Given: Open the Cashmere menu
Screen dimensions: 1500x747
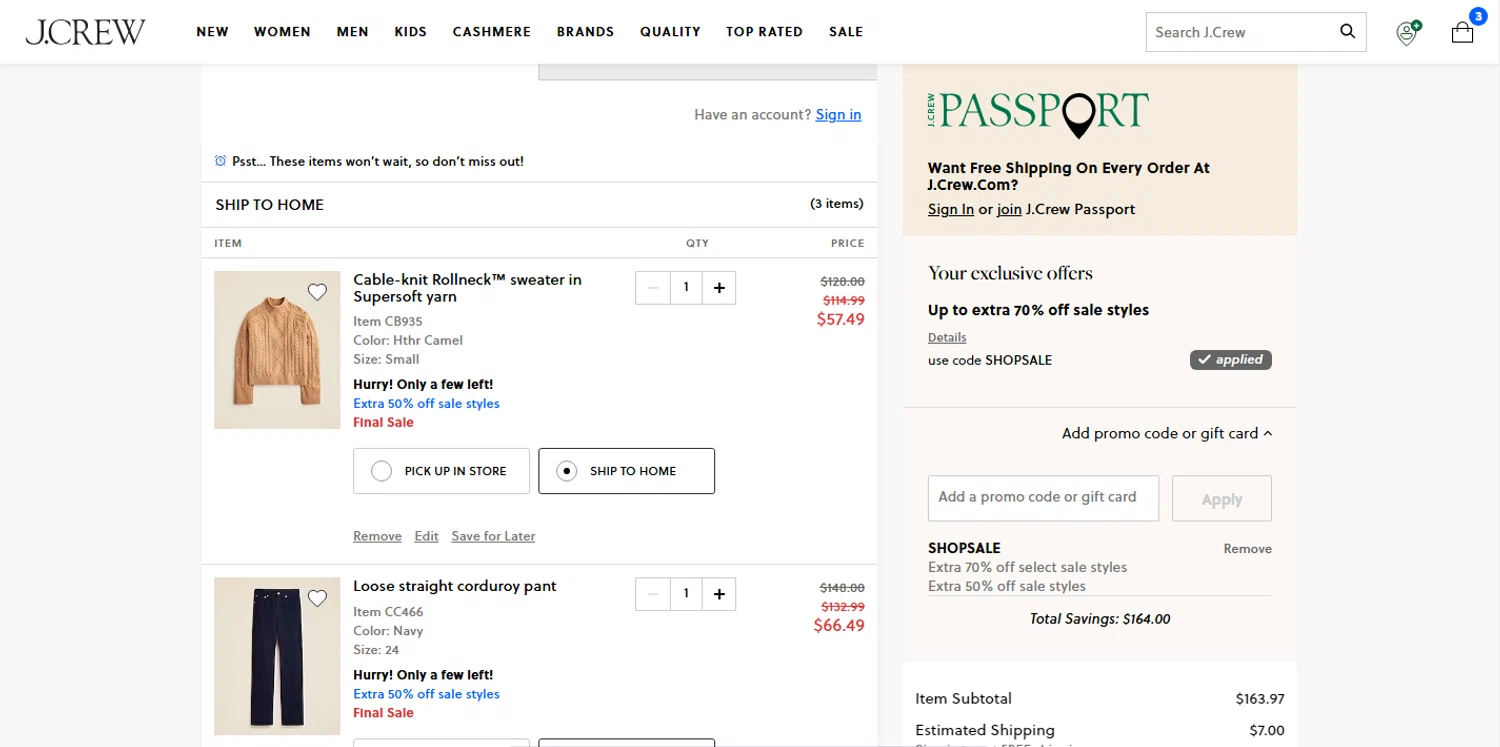Looking at the screenshot, I should [x=492, y=32].
